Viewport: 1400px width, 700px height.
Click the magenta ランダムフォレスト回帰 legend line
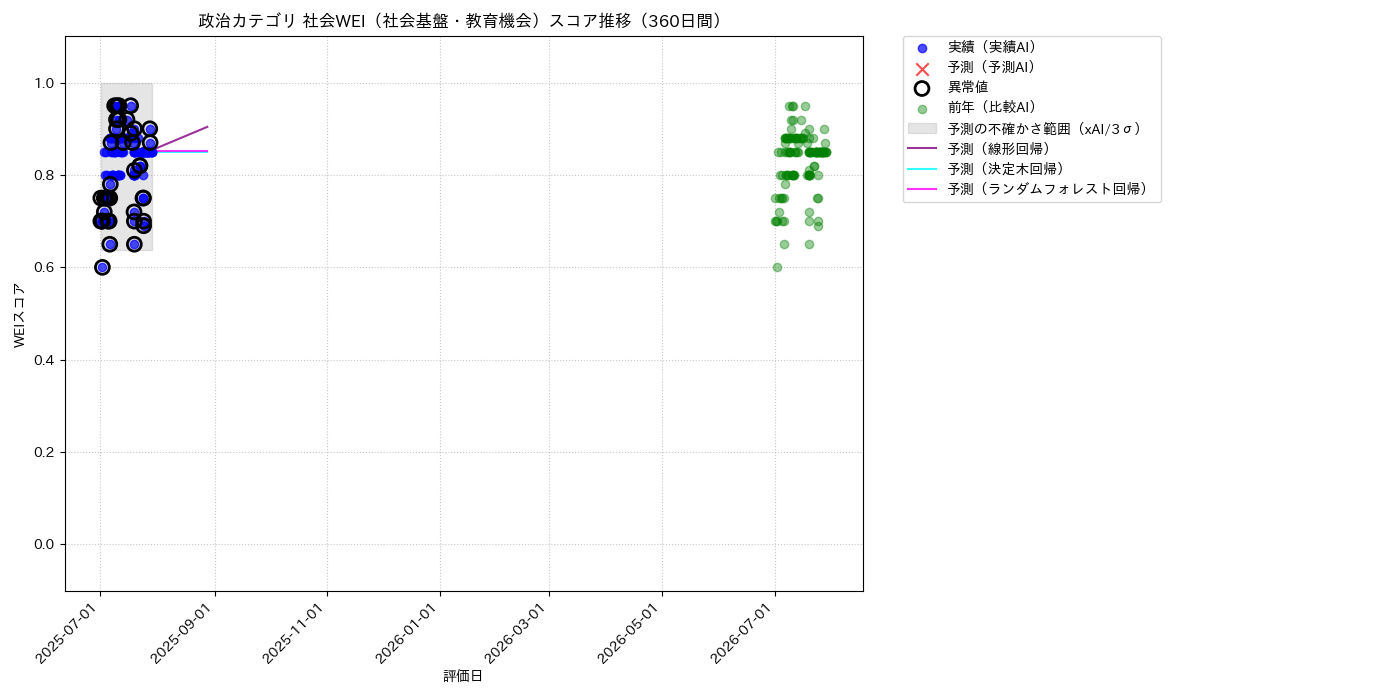[x=922, y=189]
